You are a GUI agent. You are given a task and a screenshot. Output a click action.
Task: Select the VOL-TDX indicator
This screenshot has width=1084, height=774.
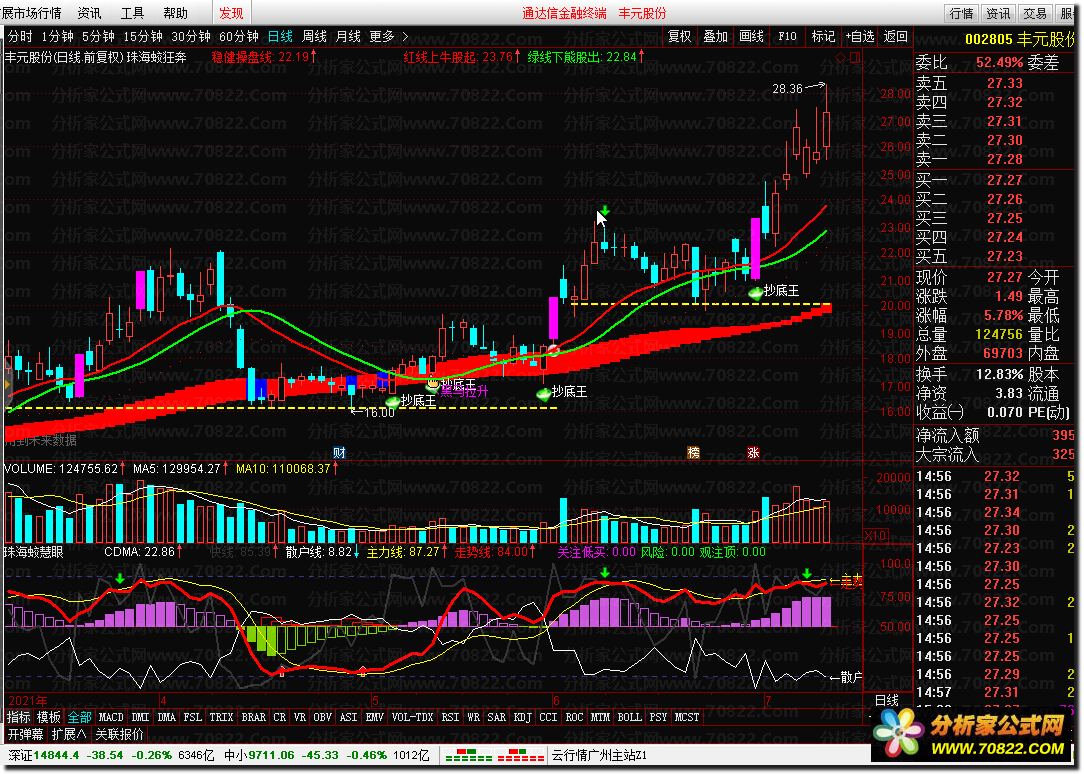click(x=412, y=717)
